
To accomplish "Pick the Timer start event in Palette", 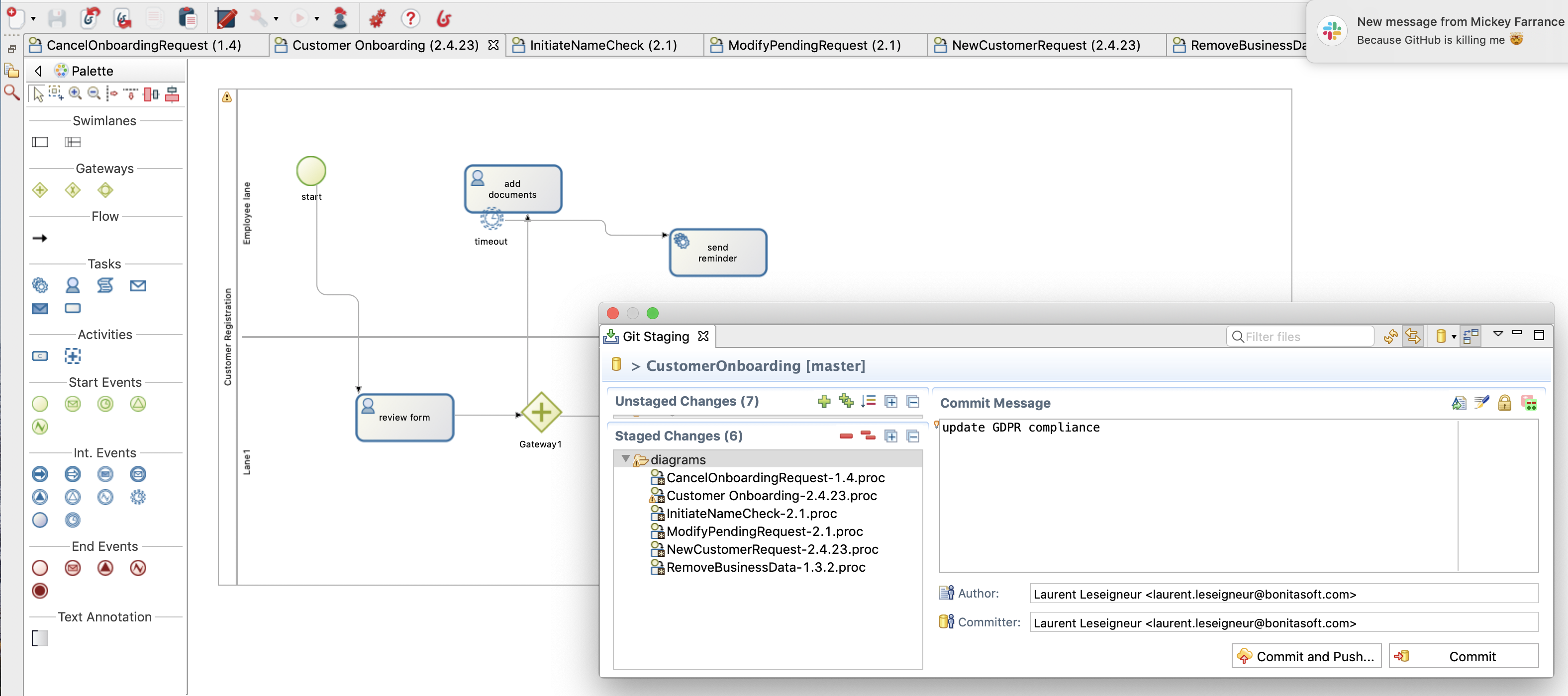I will tap(105, 403).
